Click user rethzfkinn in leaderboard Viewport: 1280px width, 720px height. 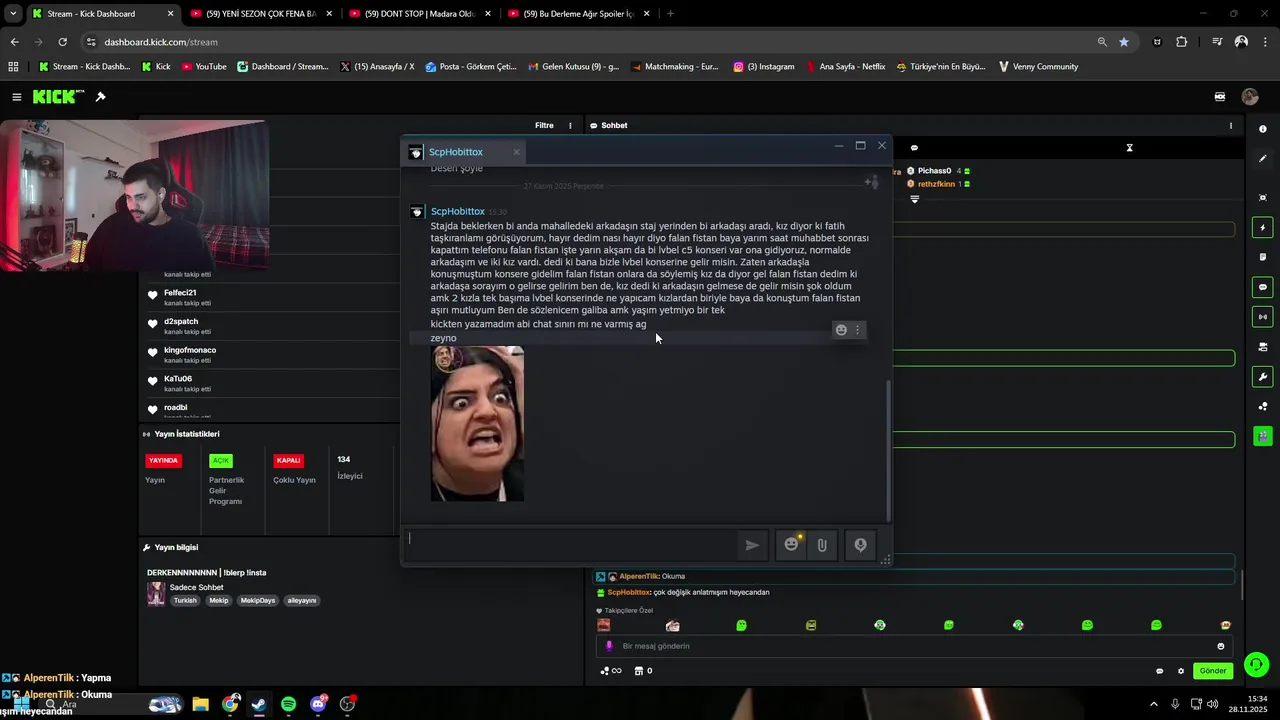click(x=938, y=184)
